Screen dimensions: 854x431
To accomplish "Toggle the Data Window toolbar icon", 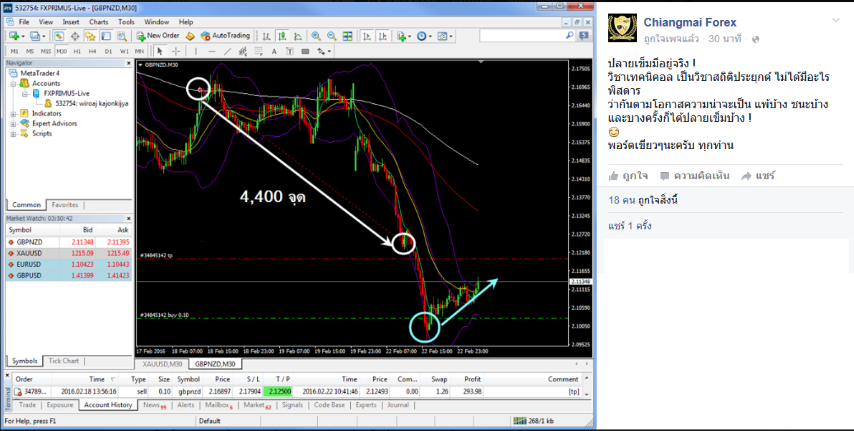I will click(75, 36).
